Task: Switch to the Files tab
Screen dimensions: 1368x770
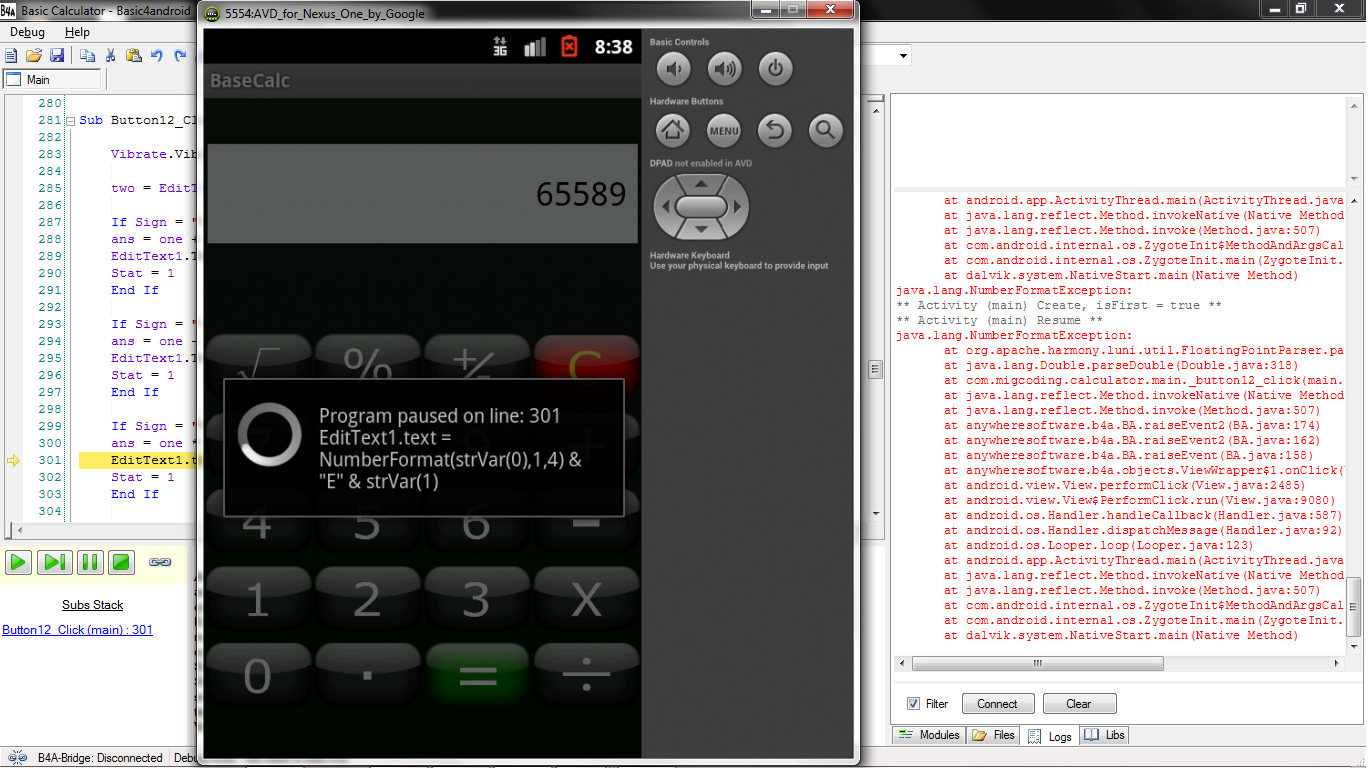Action: (993, 735)
